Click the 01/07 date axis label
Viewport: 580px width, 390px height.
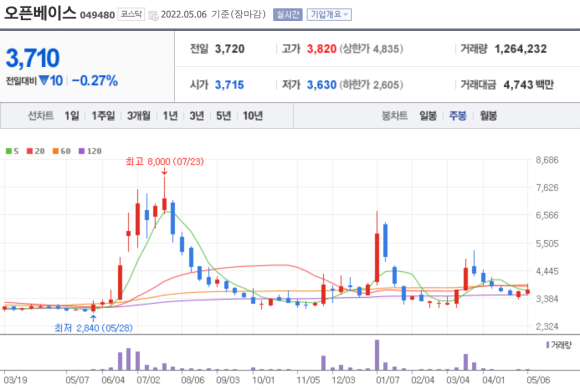click(x=388, y=380)
